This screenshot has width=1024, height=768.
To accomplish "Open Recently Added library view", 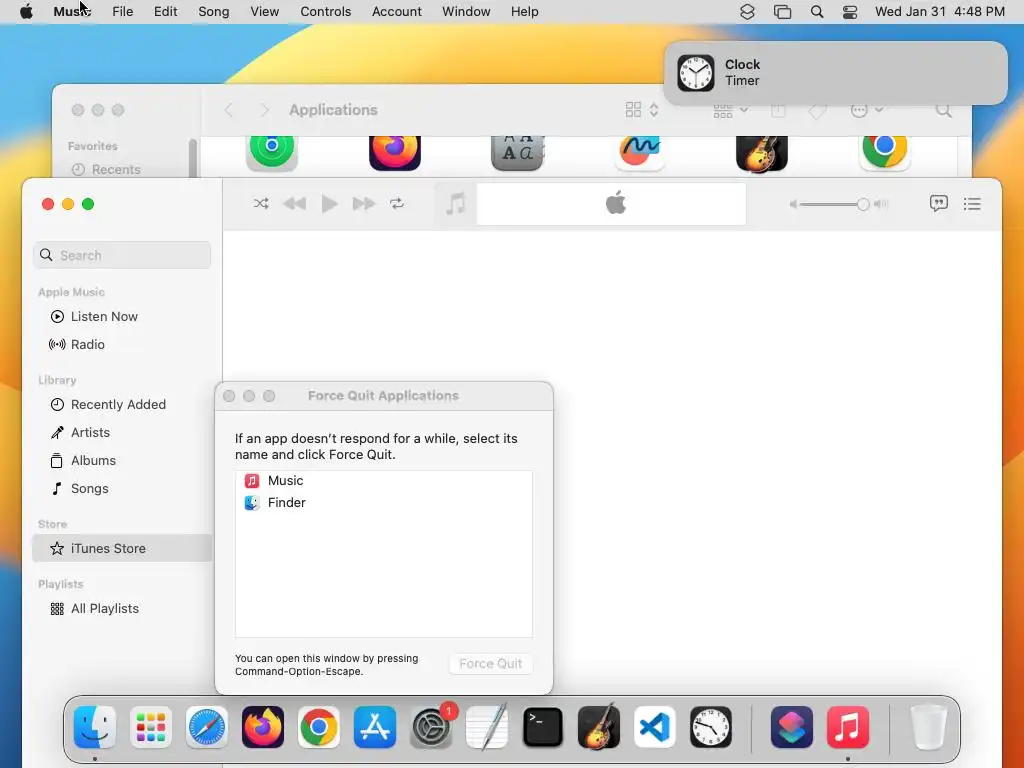I will (x=122, y=404).
